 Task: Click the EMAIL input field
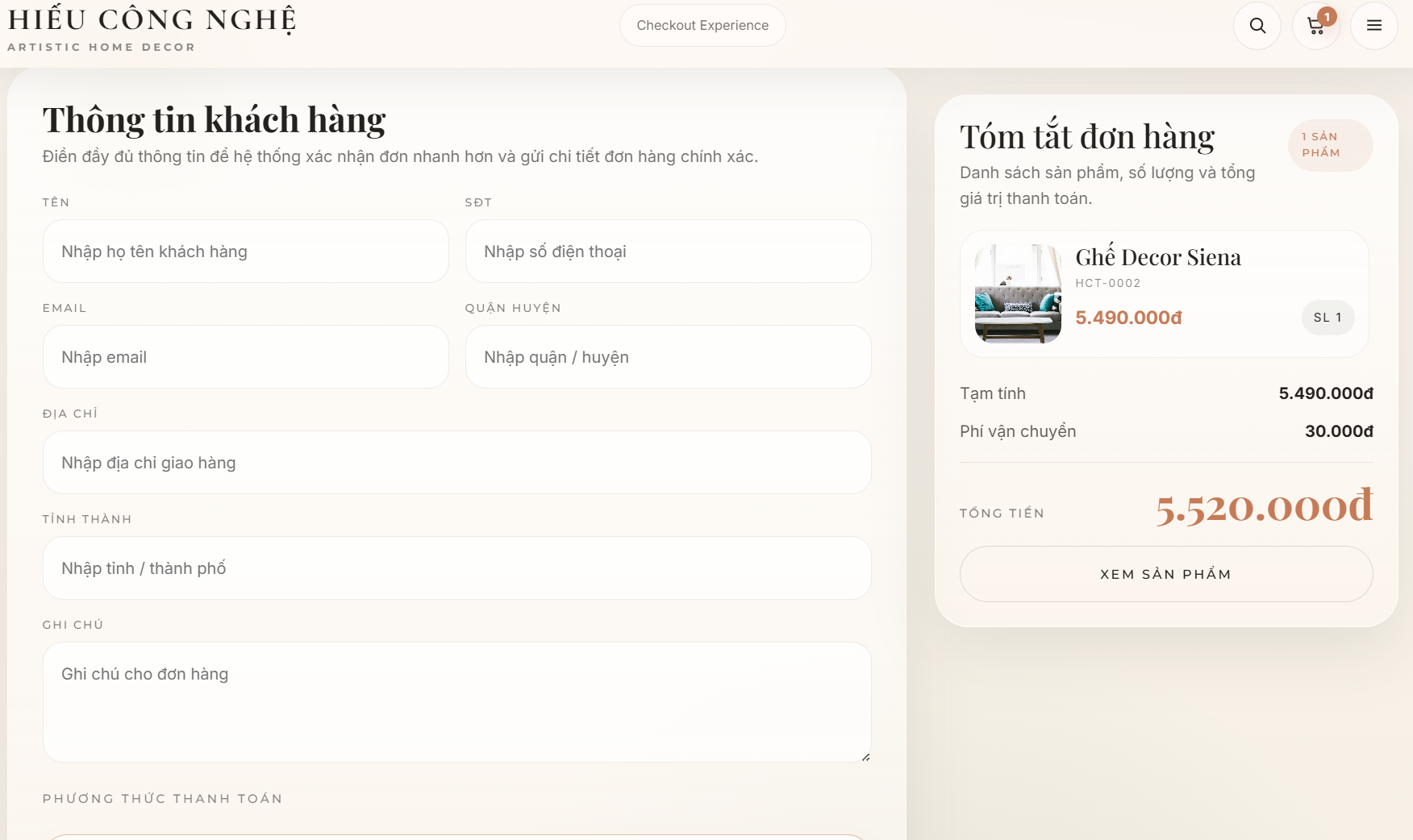245,357
